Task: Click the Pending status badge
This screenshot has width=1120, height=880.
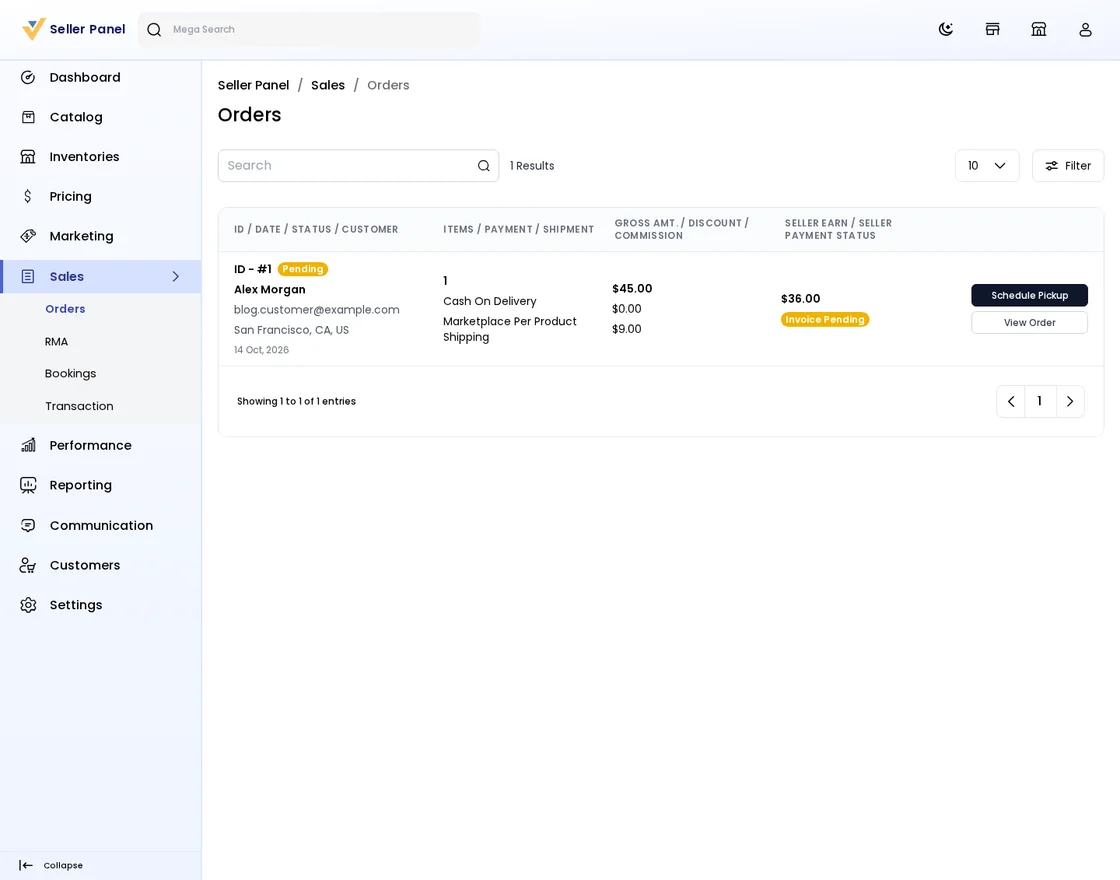Action: point(303,269)
